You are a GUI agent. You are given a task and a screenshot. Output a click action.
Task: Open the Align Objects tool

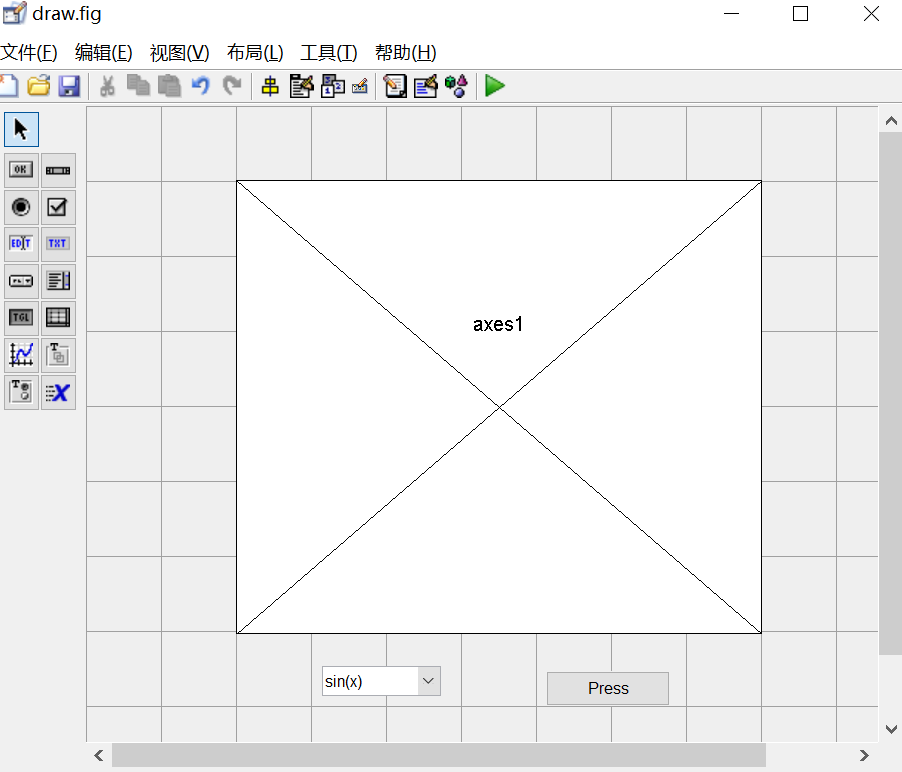coord(270,86)
